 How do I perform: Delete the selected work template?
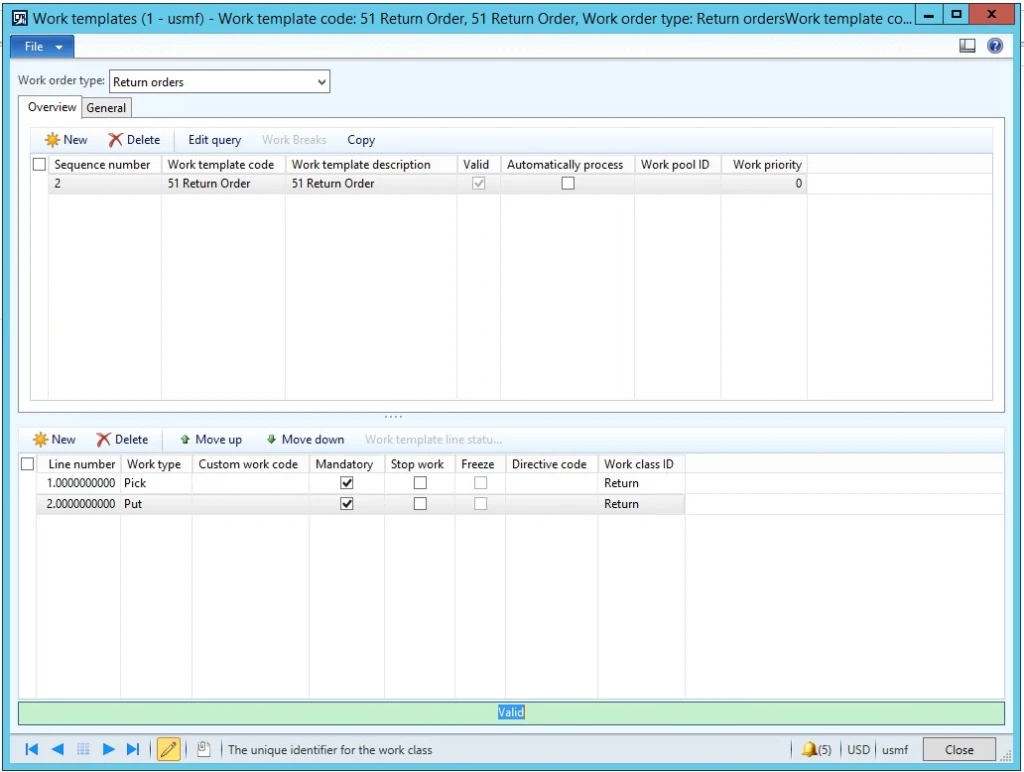[133, 140]
